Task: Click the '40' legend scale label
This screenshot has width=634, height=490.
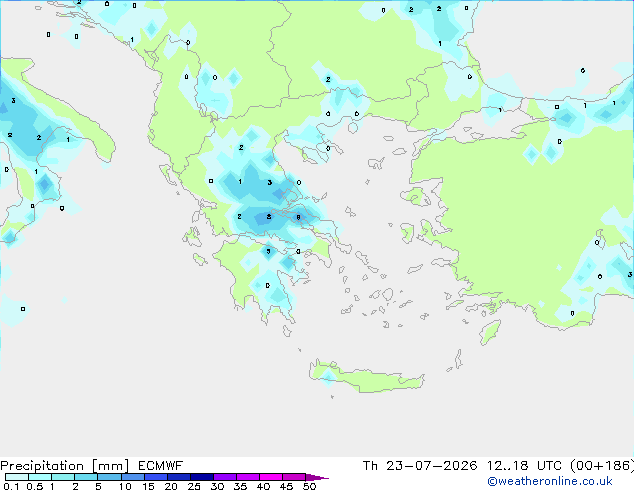Action: [x=263, y=486]
